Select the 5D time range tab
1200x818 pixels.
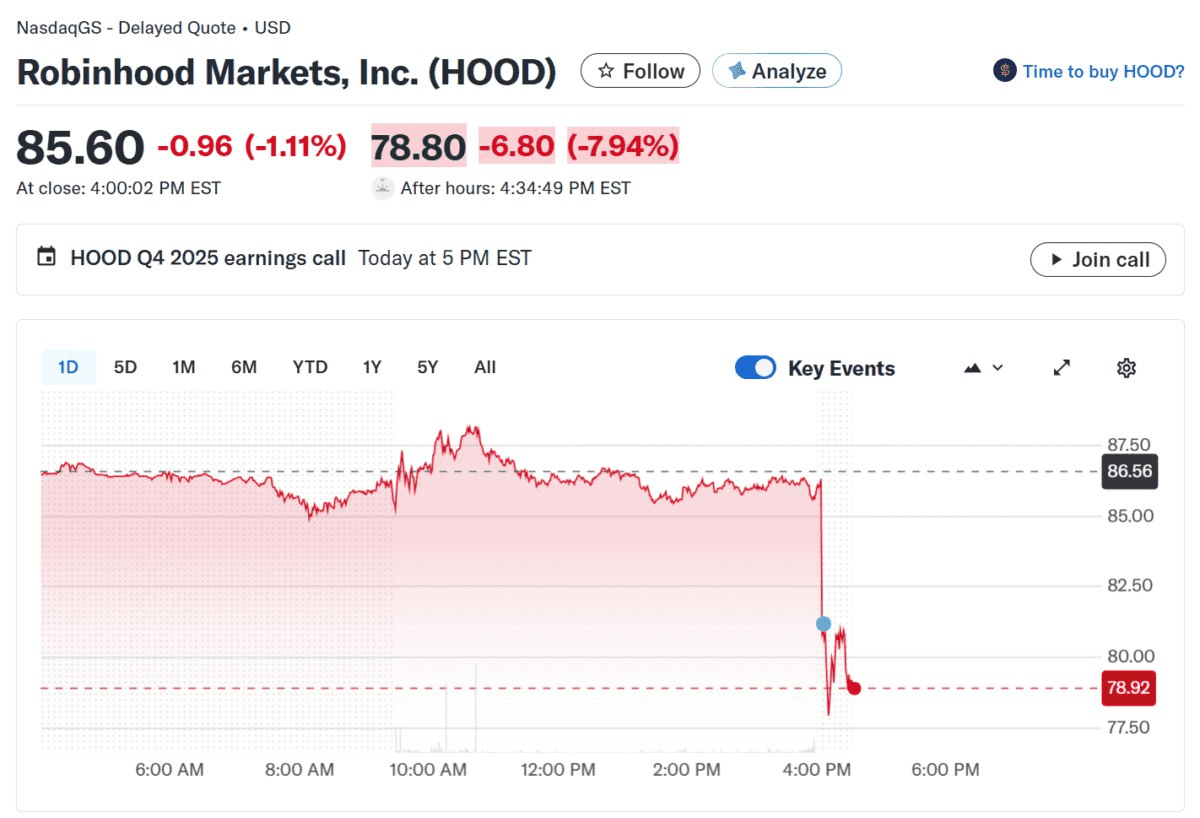point(125,367)
